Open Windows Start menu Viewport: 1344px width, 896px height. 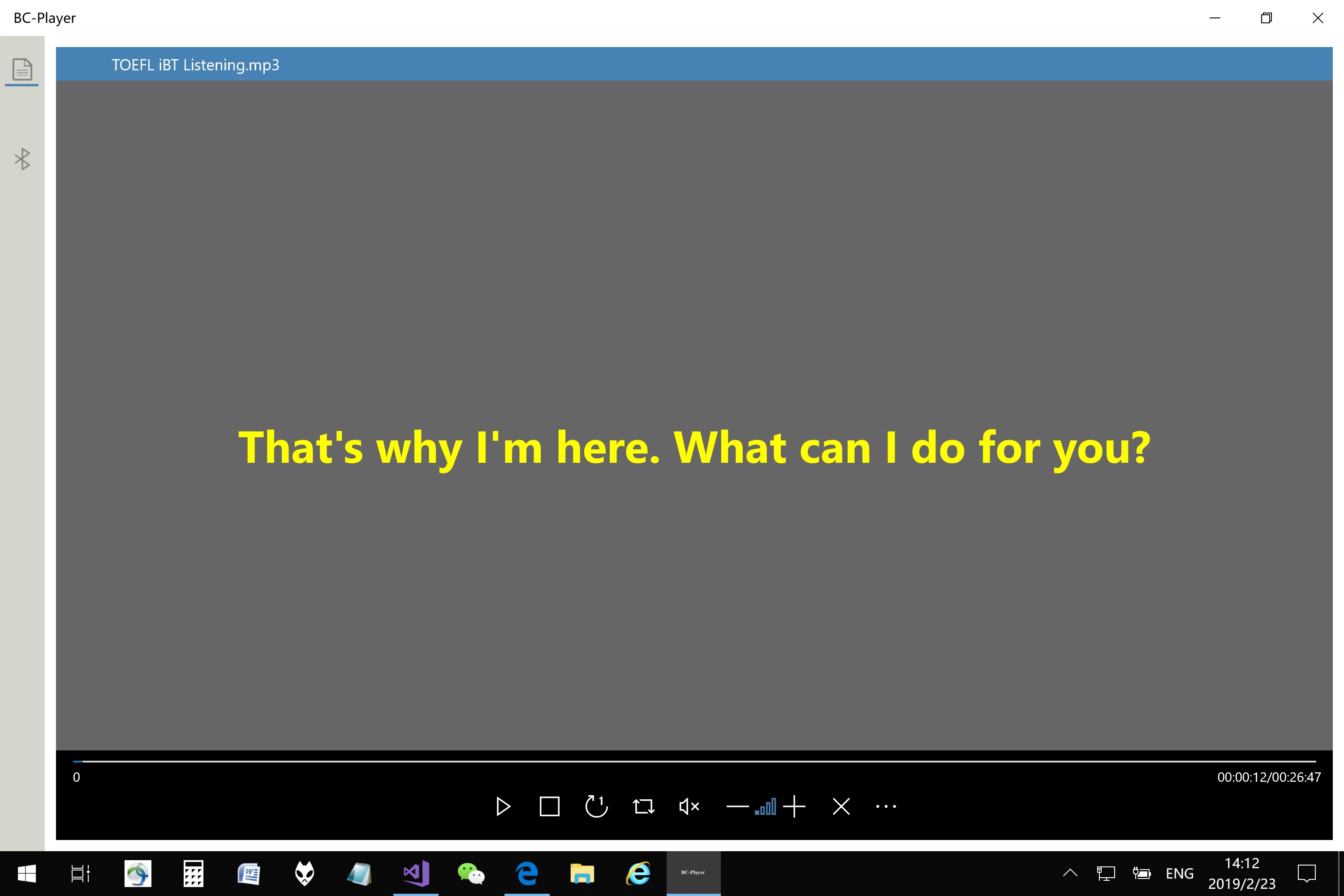pyautogui.click(x=26, y=873)
